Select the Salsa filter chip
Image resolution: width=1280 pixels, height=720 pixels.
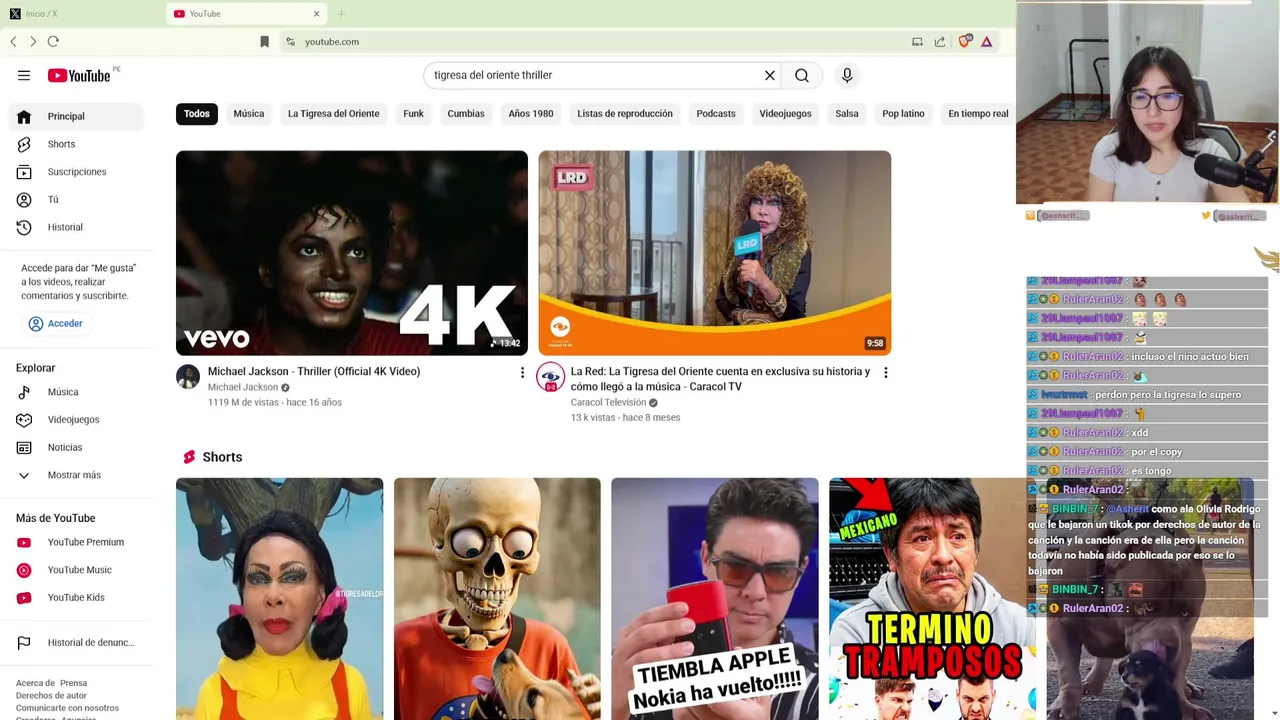(x=847, y=114)
